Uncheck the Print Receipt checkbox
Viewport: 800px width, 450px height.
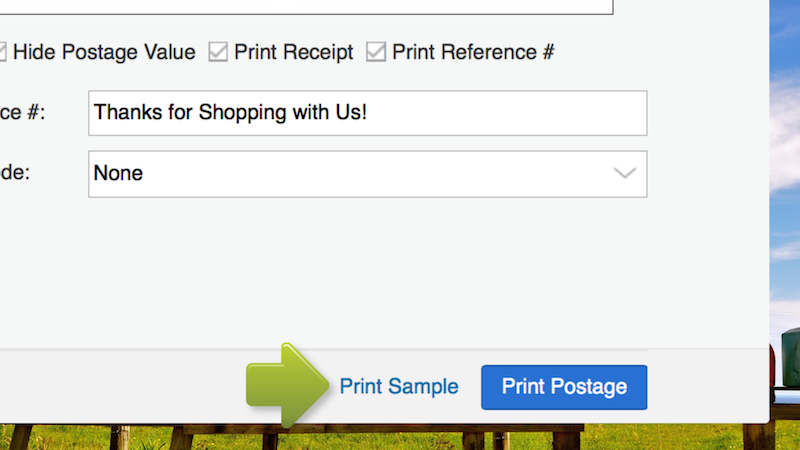click(218, 52)
